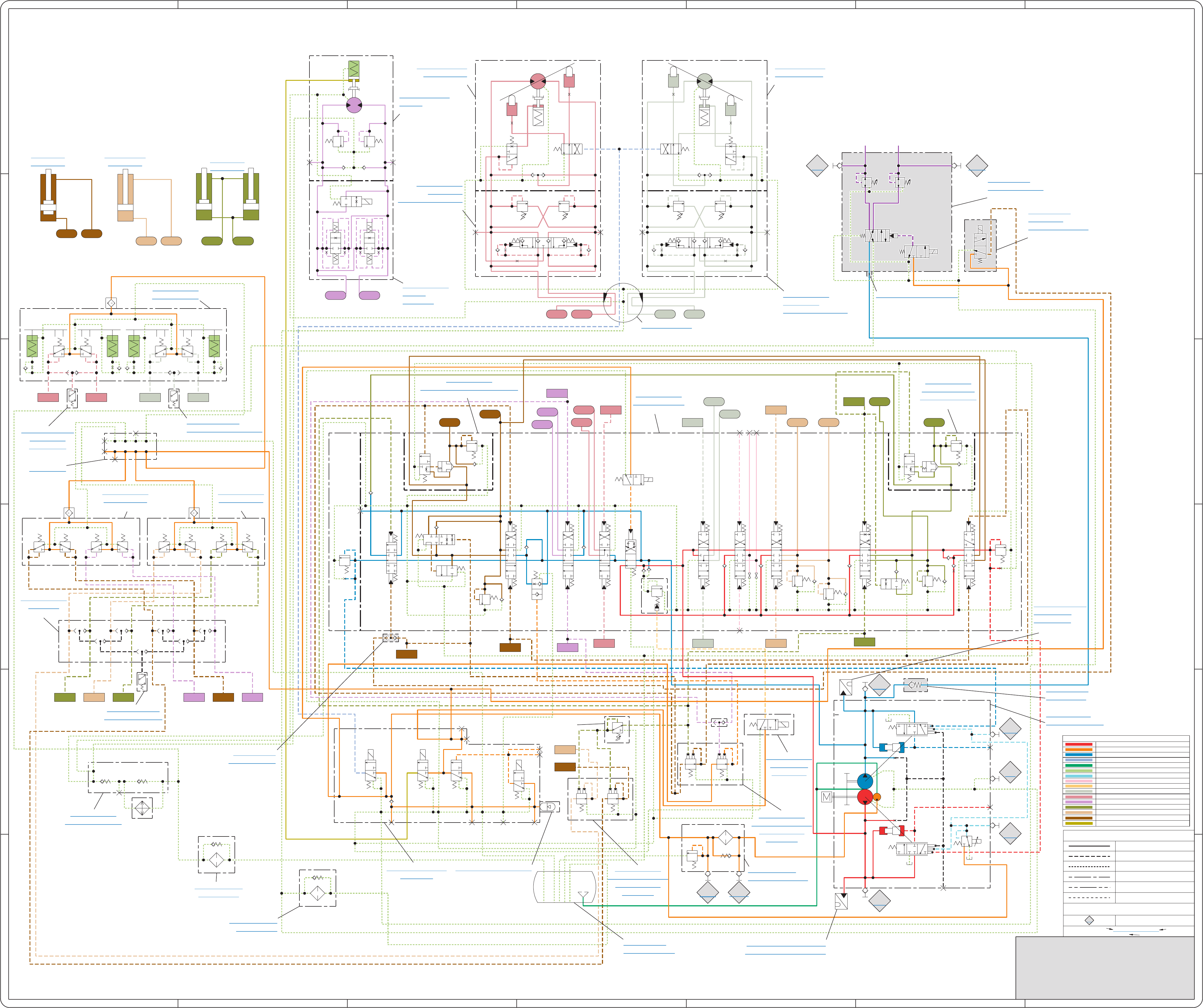Select the blue-filled actuator near the blue pump
Image resolution: width=1203 pixels, height=1008 pixels.
tap(891, 747)
